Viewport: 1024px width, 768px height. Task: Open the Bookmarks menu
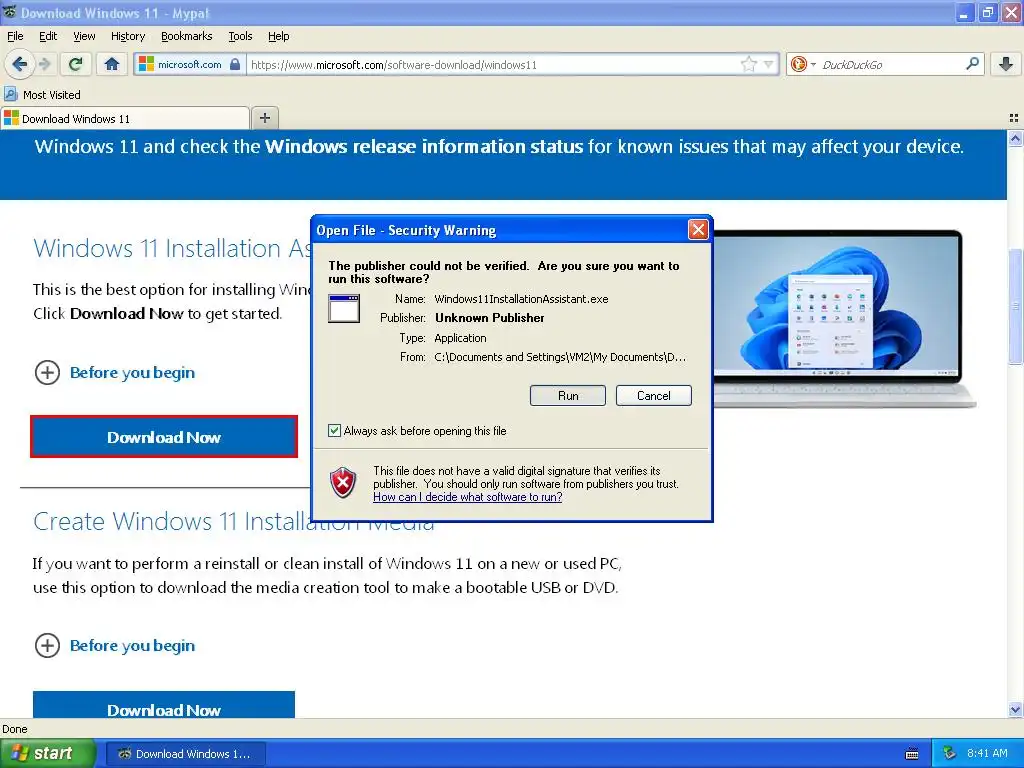pos(186,36)
